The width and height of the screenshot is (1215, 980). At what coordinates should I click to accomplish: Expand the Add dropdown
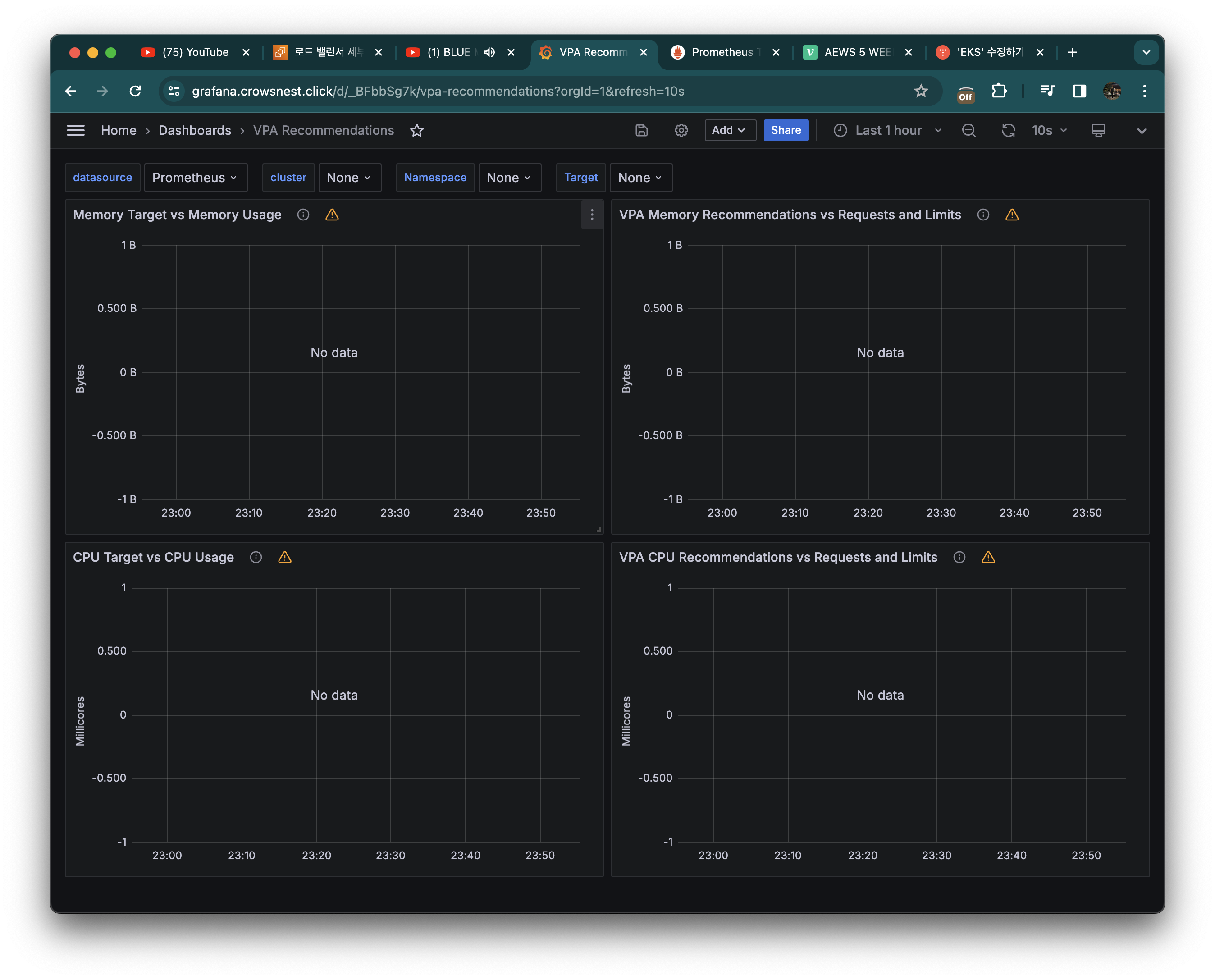(x=730, y=130)
